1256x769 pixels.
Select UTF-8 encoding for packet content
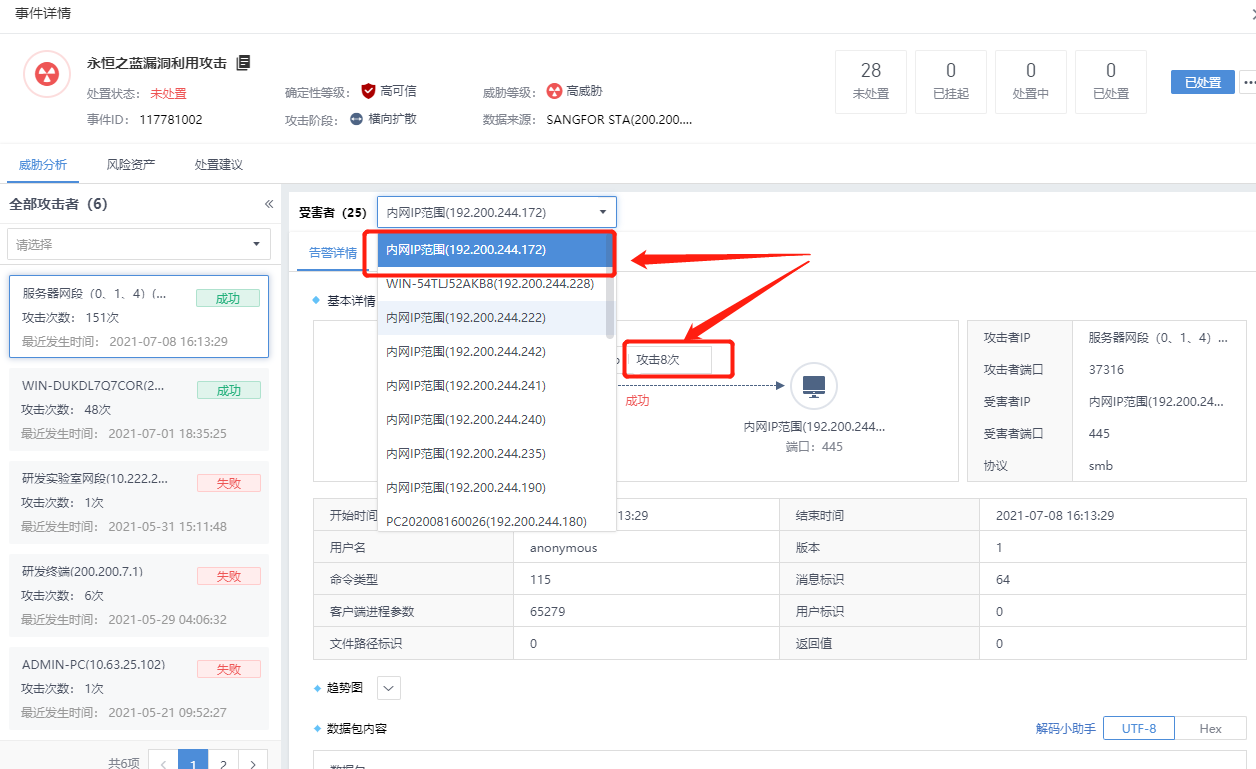point(1138,728)
